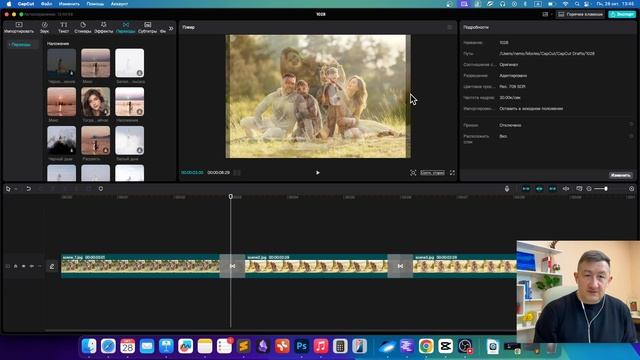The height and width of the screenshot is (360, 640).
Task: Select the Черный дым transition thumbnail
Action: (62, 140)
